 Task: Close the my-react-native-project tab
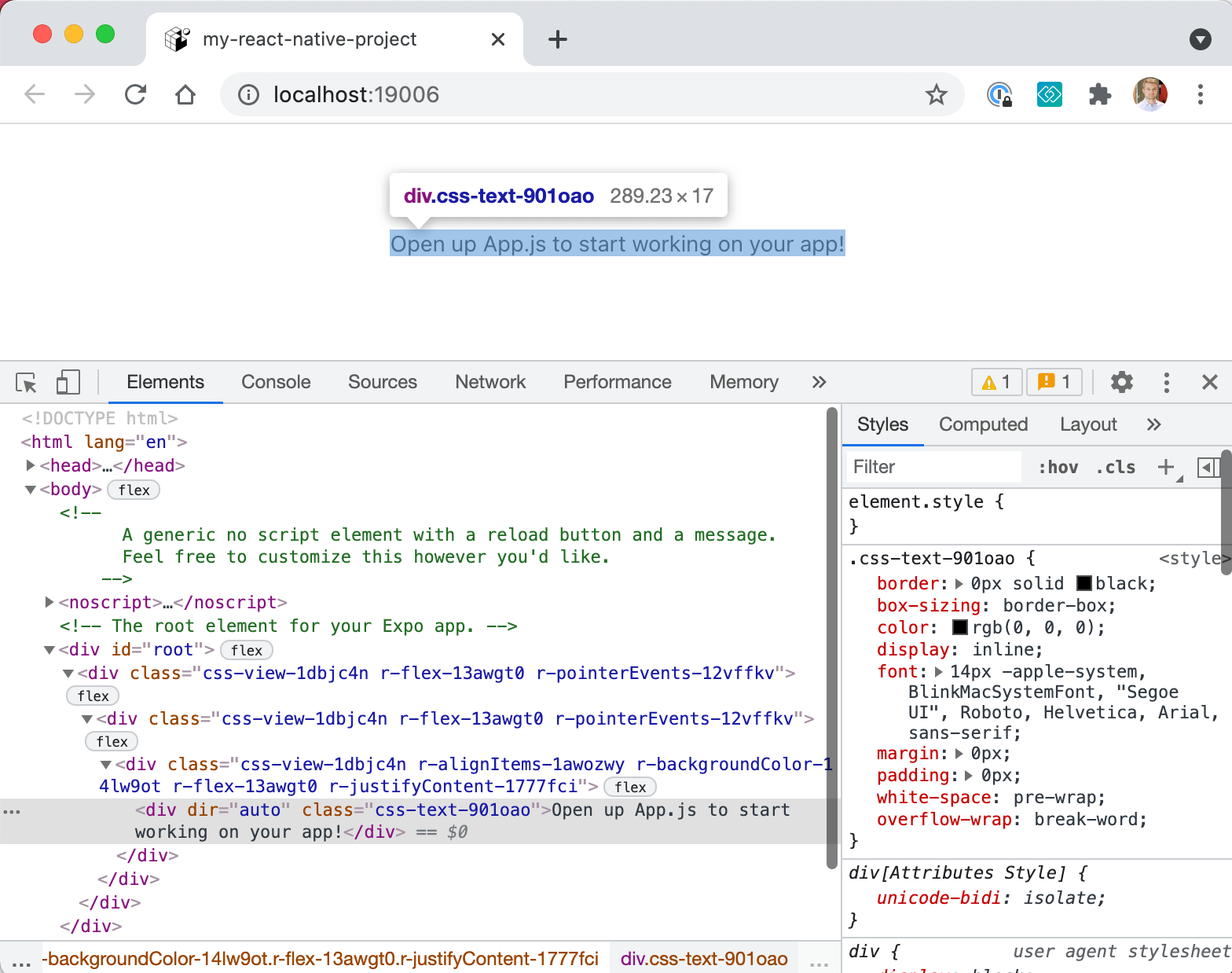[x=498, y=39]
